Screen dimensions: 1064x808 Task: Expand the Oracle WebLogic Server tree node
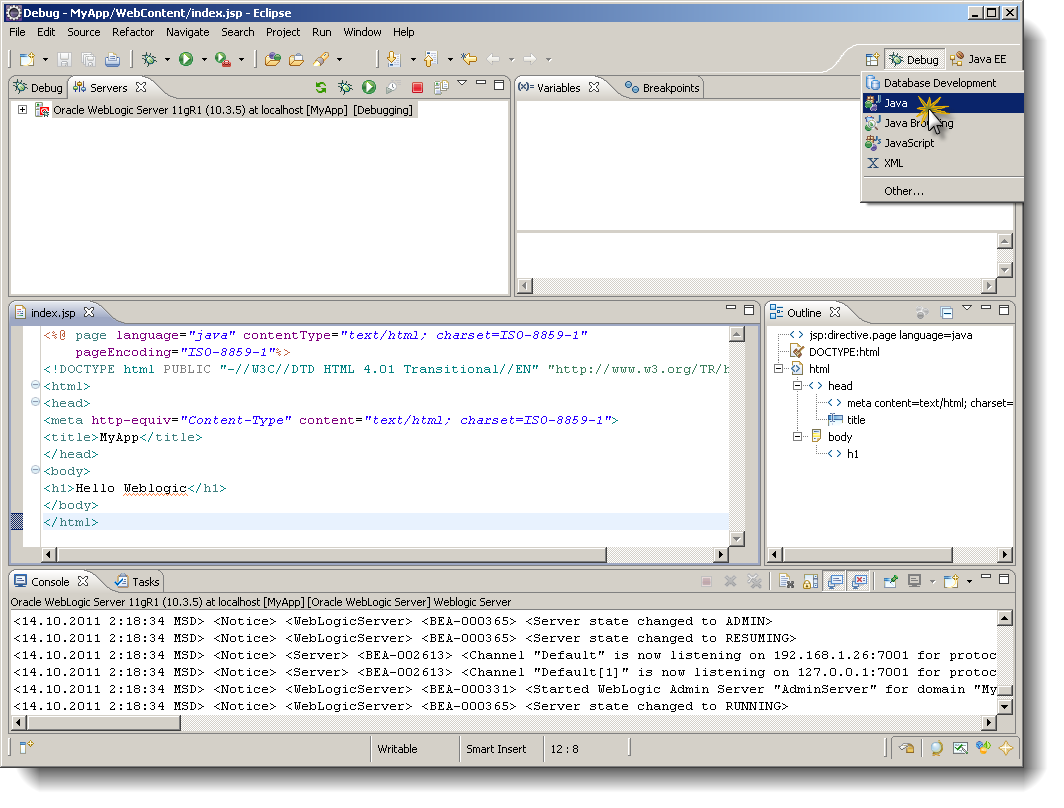[22, 110]
